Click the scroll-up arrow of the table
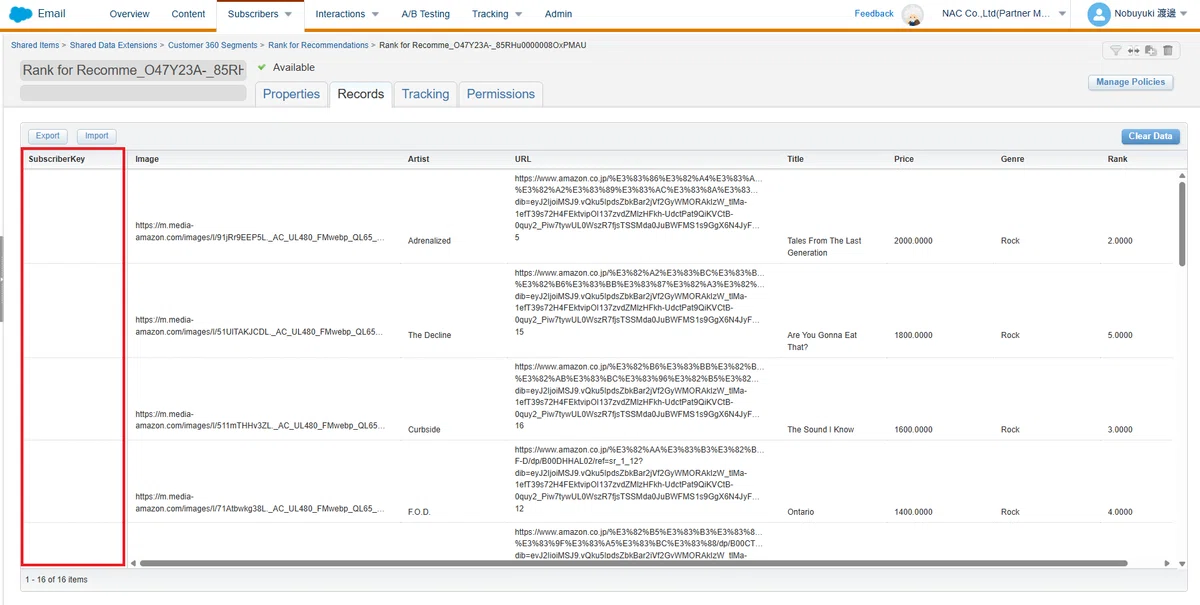The image size is (1200, 605). tap(1181, 174)
